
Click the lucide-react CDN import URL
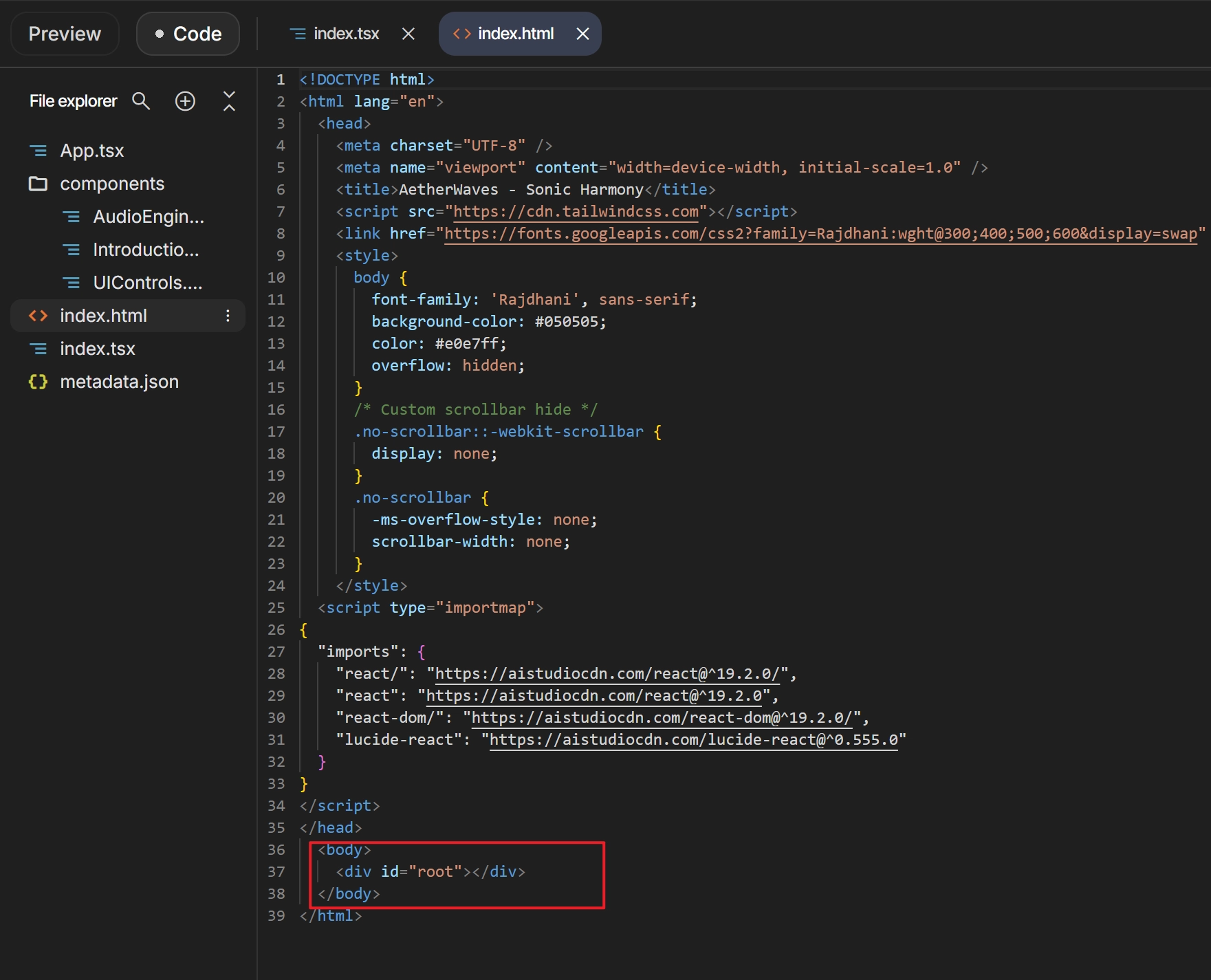pyautogui.click(x=693, y=740)
